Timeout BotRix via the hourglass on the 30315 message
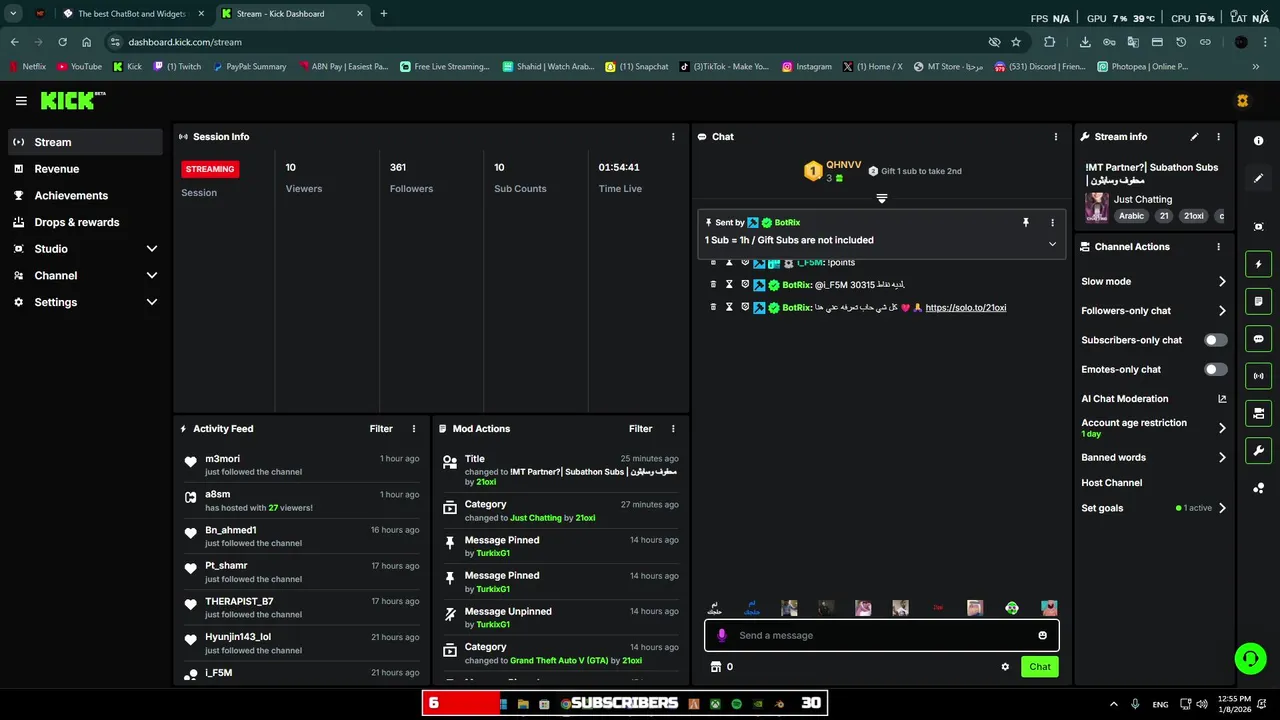The image size is (1280, 720). (x=729, y=285)
